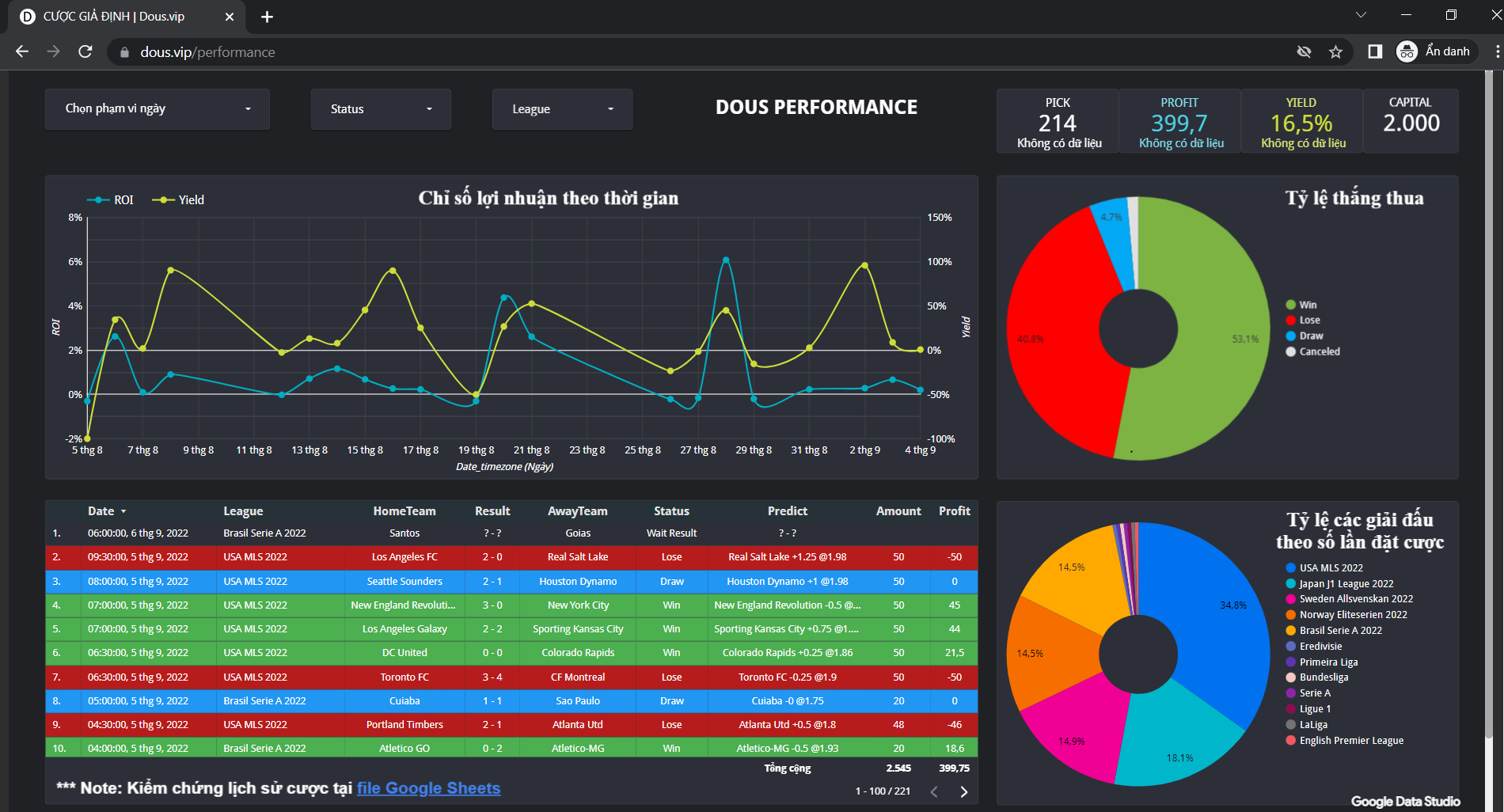Open the browser side panel icon
Image resolution: width=1504 pixels, height=812 pixels.
pos(1375,51)
